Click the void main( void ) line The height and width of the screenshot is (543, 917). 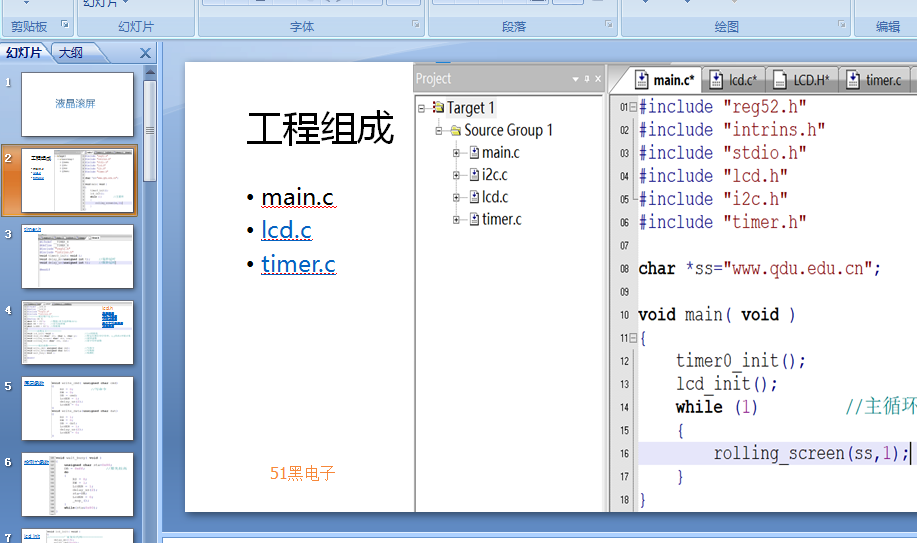717,315
